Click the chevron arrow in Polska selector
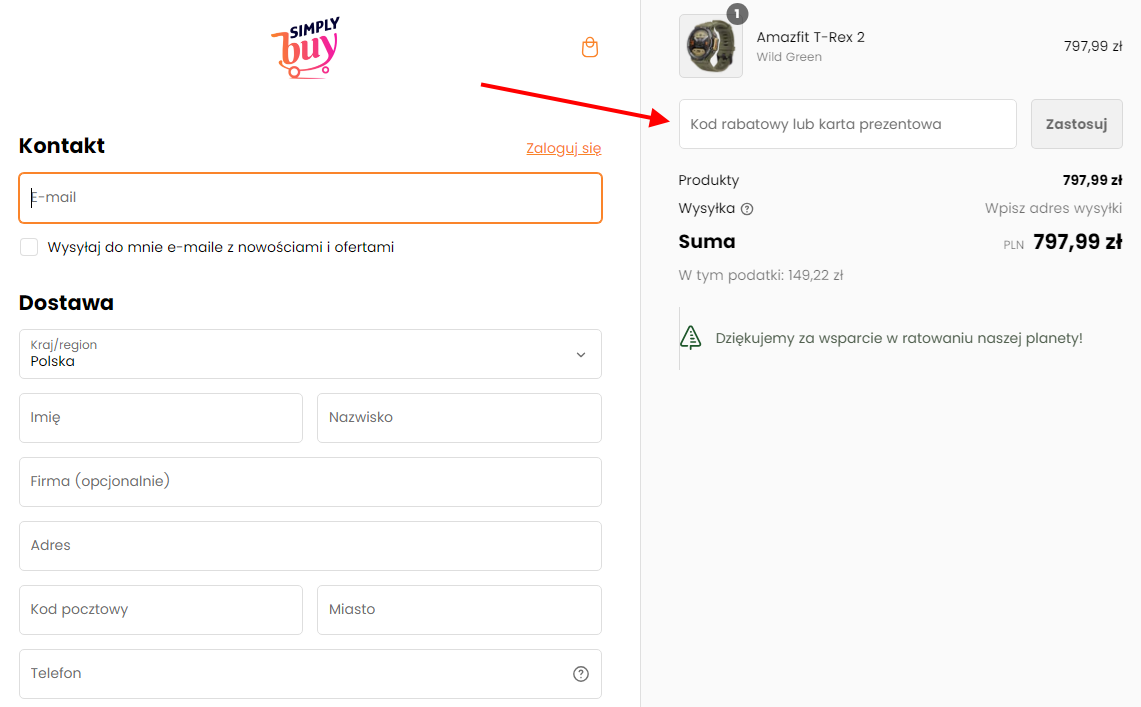Screen dimensions: 1141x707 (581, 355)
